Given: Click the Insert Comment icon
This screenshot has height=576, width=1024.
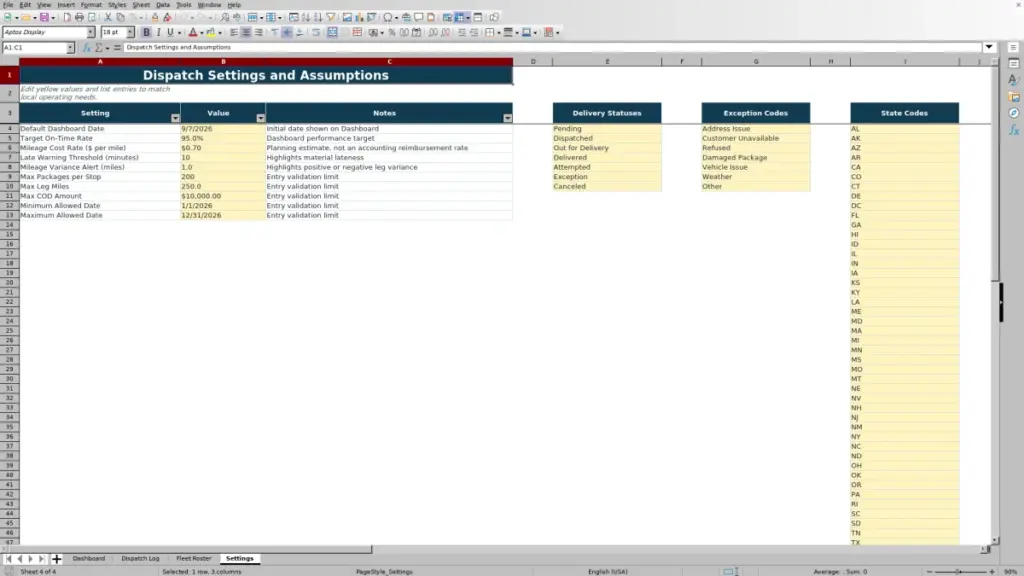Looking at the screenshot, I should tap(419, 17).
